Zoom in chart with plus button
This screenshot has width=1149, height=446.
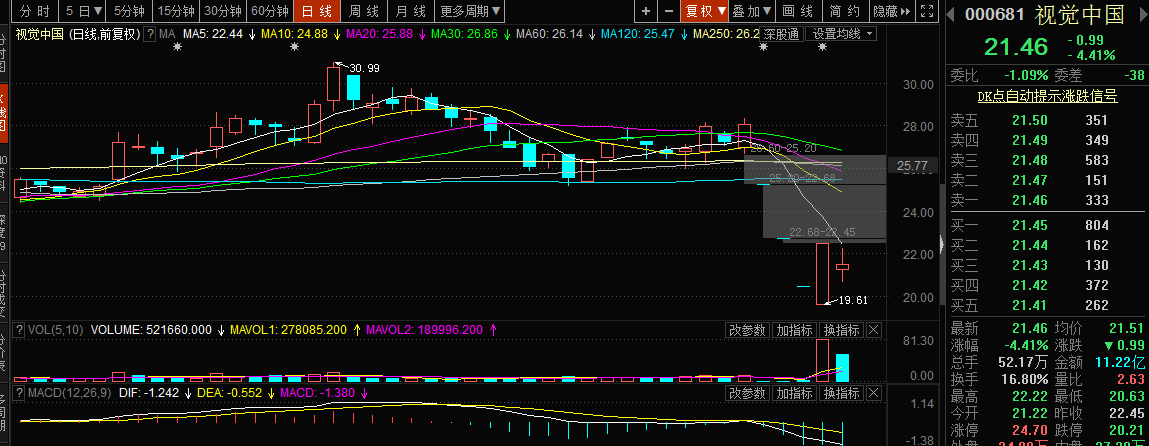(646, 12)
